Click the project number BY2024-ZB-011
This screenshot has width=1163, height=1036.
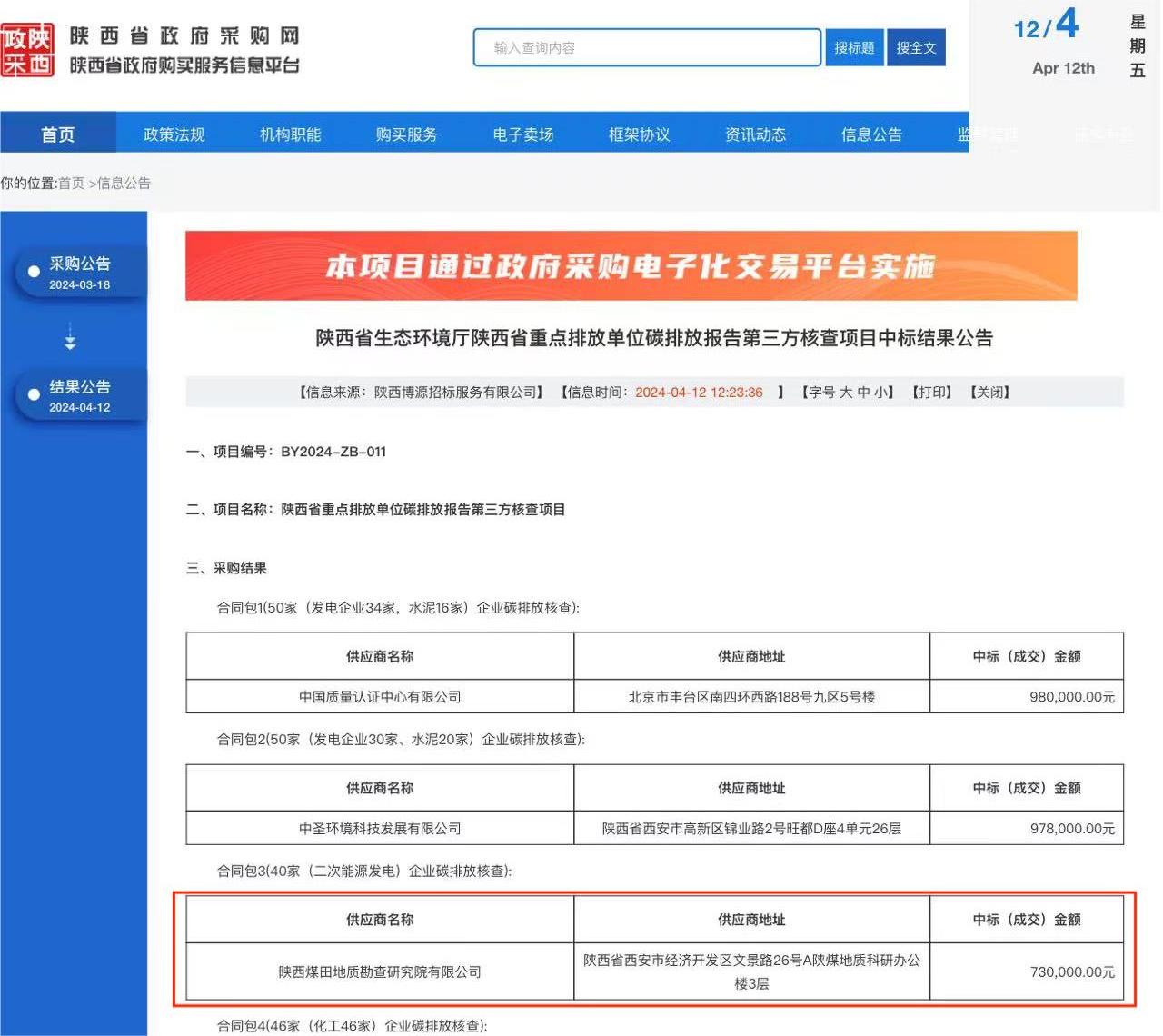[x=333, y=451]
